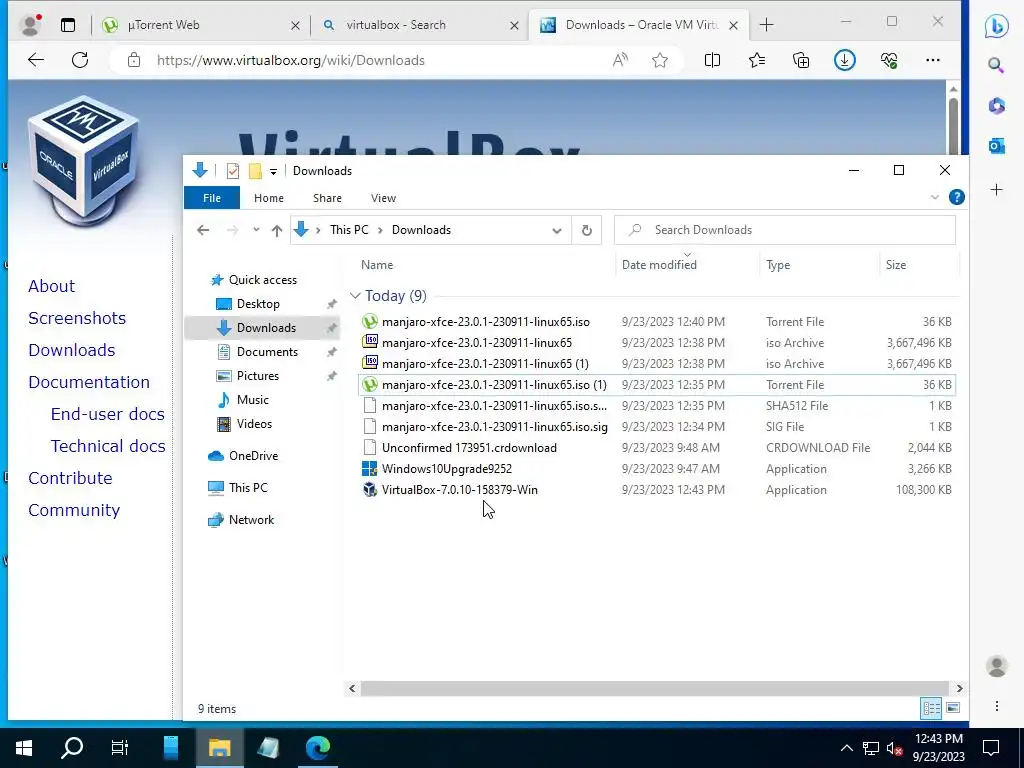Click the Read aloud icon in address bar
This screenshot has height=768, width=1024.
(620, 60)
